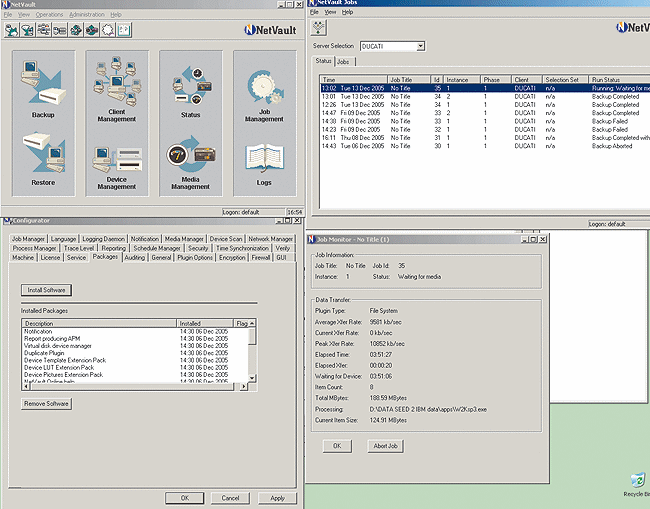Select the Job Manager tab in Configurator
This screenshot has width=650, height=509.
(x=28, y=239)
